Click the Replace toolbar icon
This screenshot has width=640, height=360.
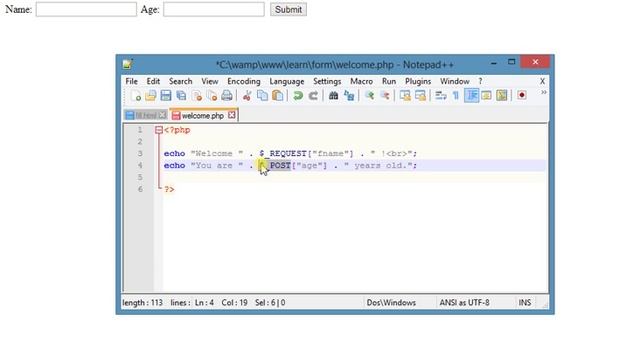coord(349,96)
